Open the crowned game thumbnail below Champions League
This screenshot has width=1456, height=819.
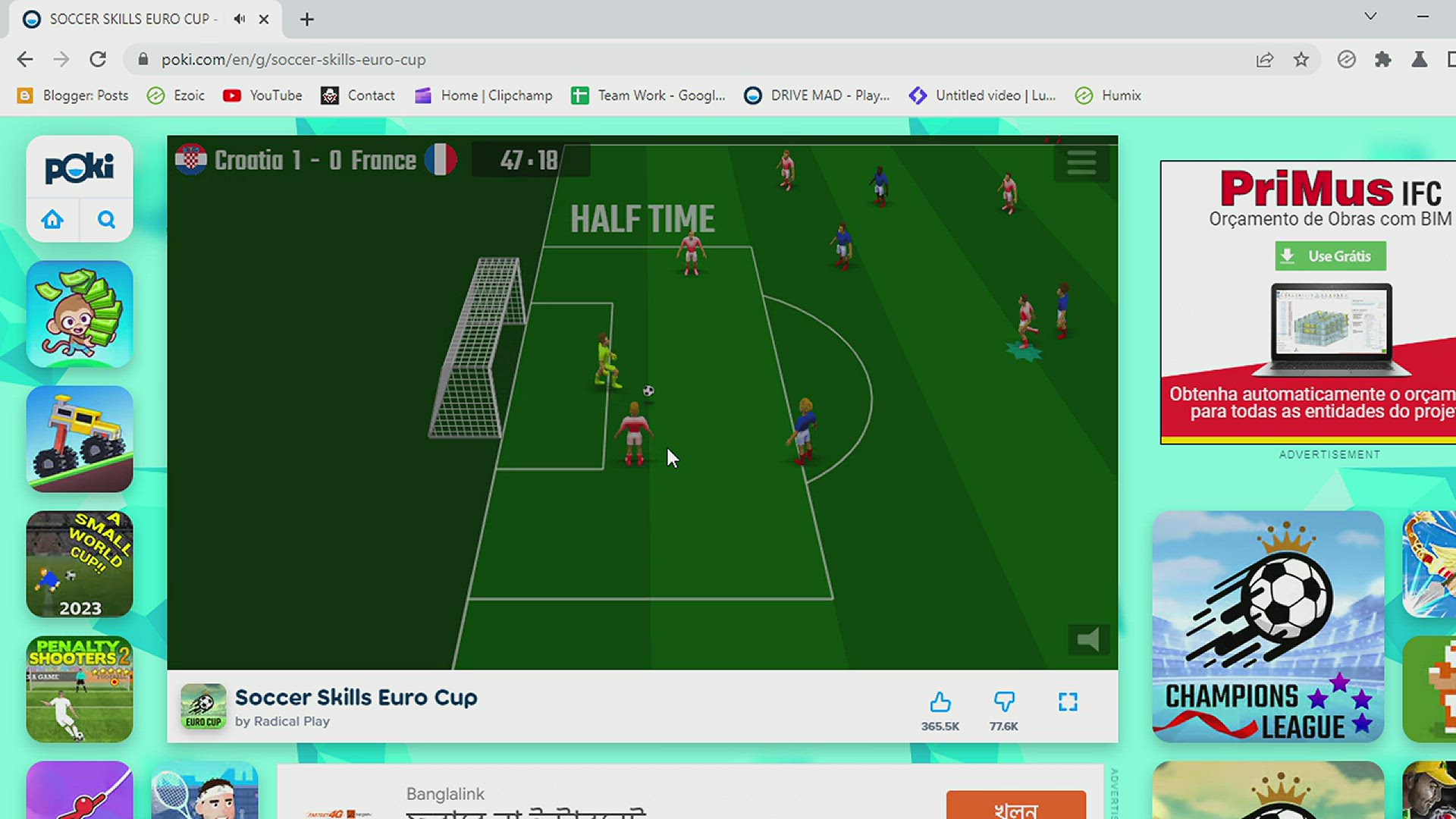[x=1269, y=790]
